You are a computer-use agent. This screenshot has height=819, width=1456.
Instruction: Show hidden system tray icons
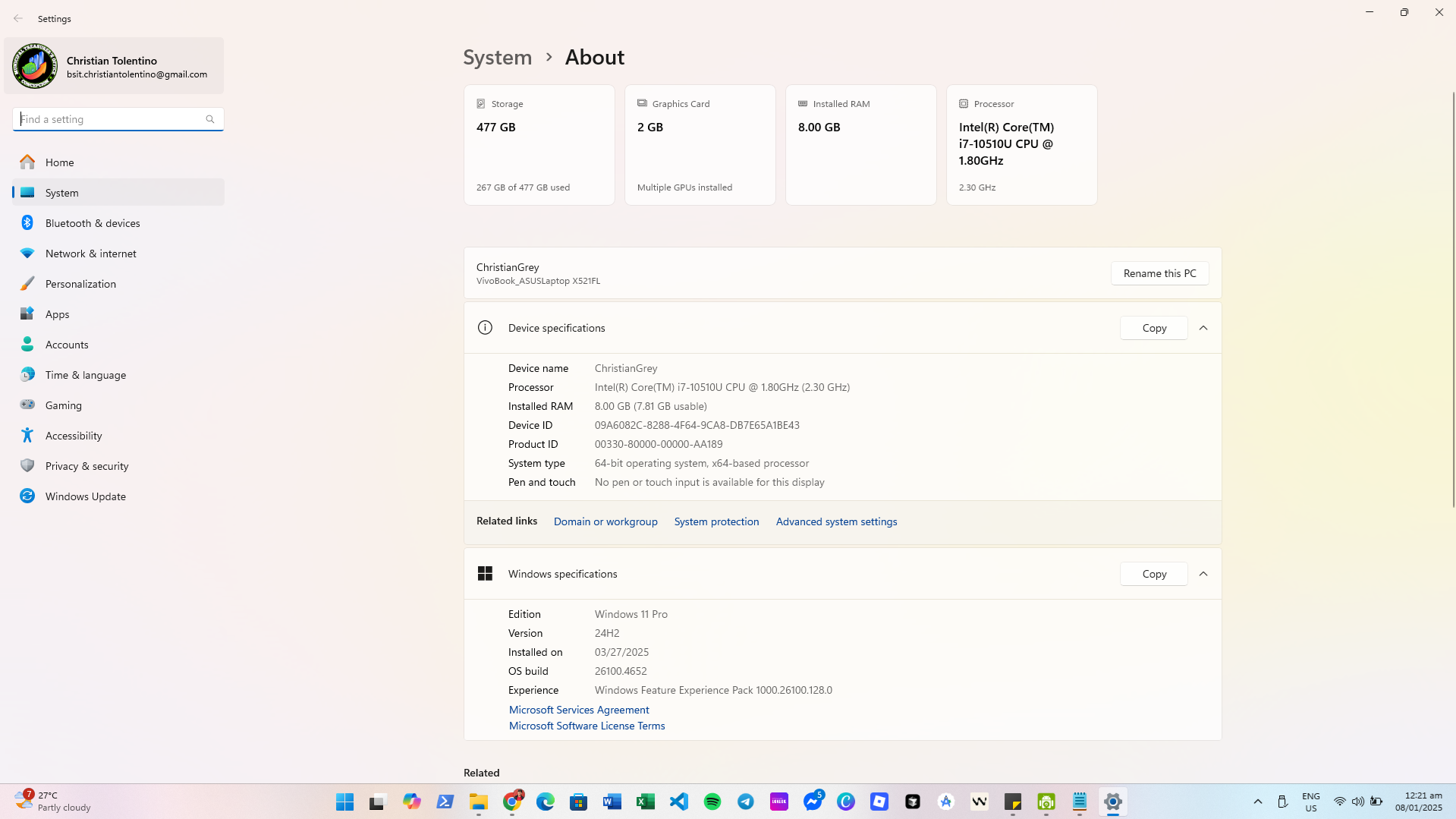coord(1258,802)
